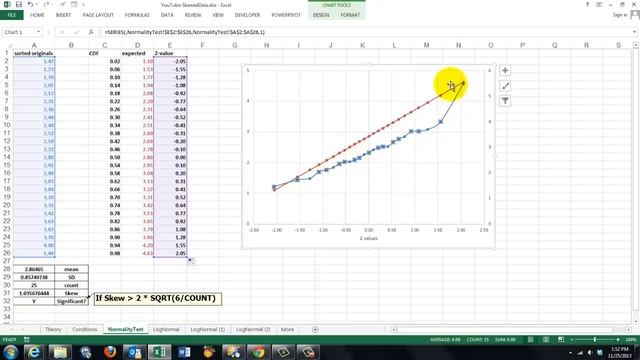Viewport: 640px width, 360px height.
Task: Click the Auto Fill Options icon below column E
Action: click(x=191, y=261)
